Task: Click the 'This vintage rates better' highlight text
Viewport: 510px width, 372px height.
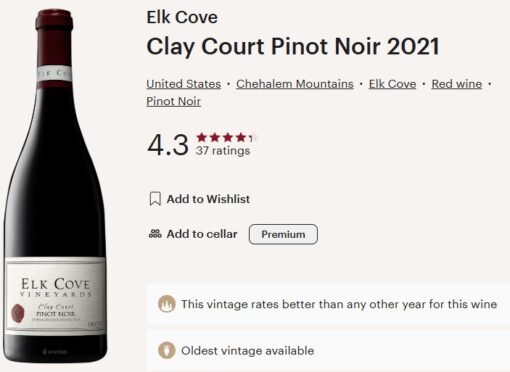Action: (x=339, y=304)
